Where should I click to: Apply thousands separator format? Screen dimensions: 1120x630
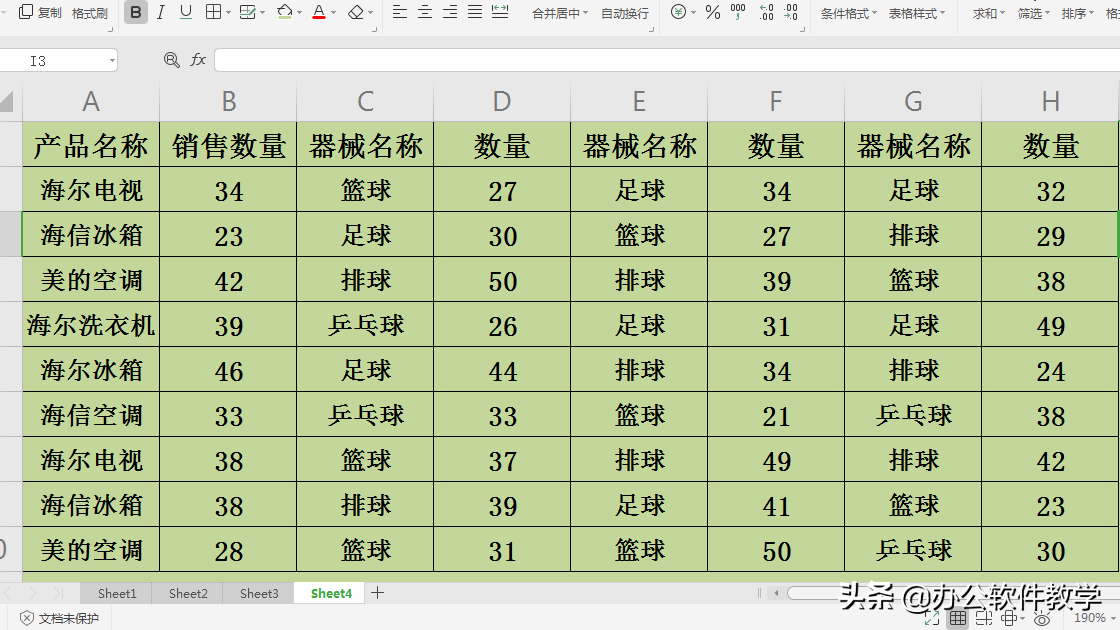click(x=738, y=11)
